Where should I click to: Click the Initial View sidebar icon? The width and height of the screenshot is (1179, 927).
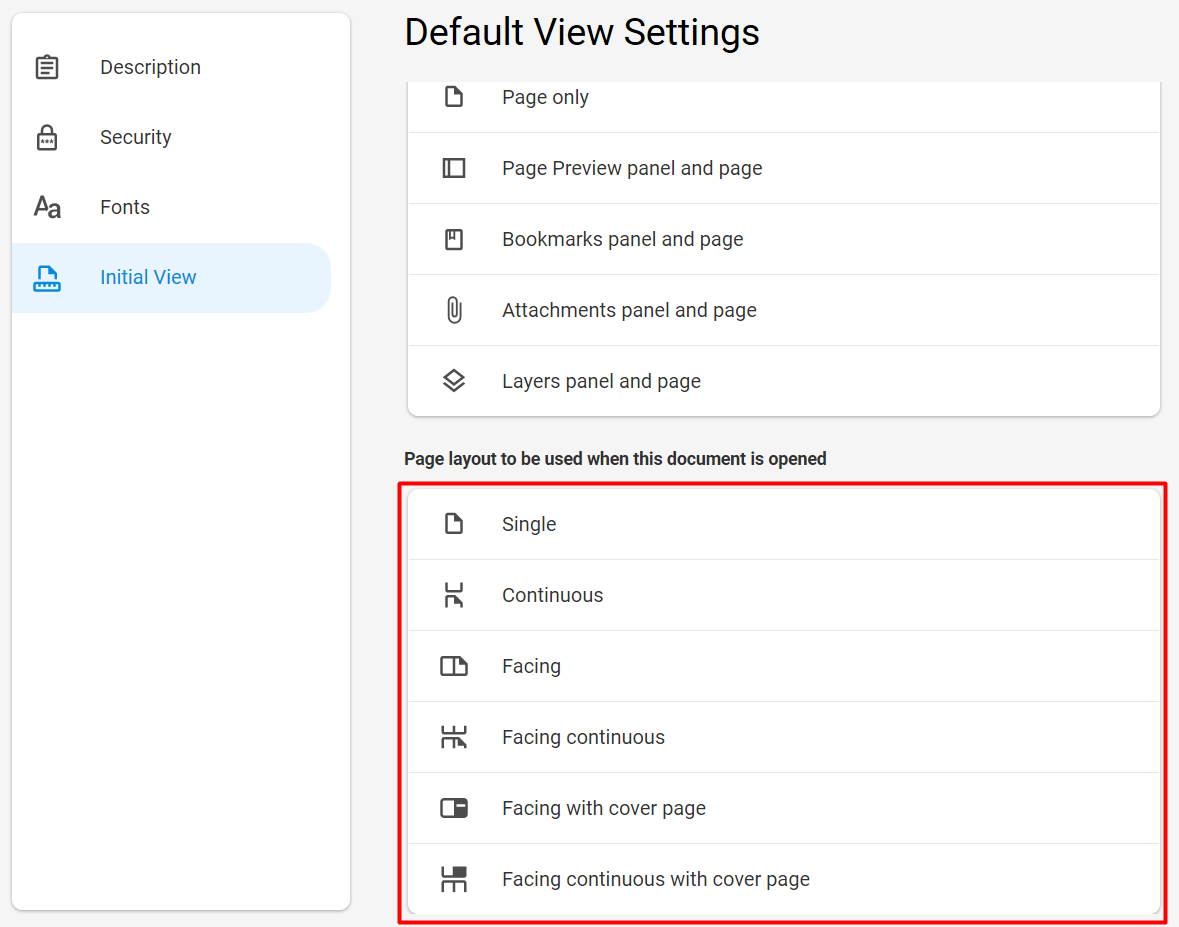[x=47, y=278]
